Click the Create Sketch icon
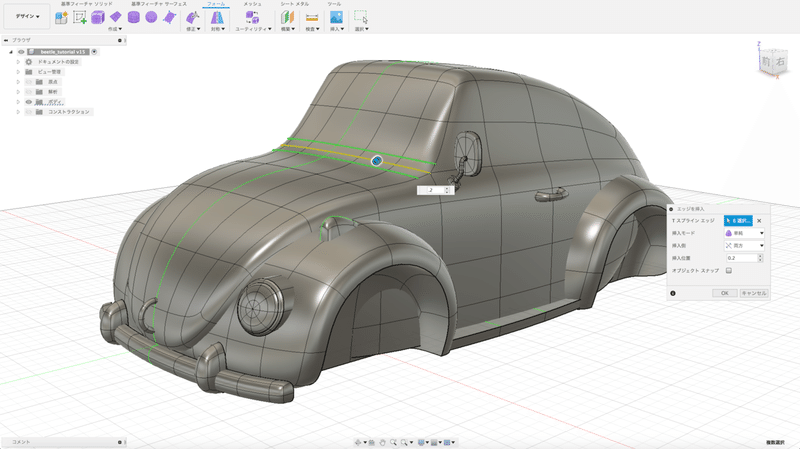 click(x=80, y=18)
